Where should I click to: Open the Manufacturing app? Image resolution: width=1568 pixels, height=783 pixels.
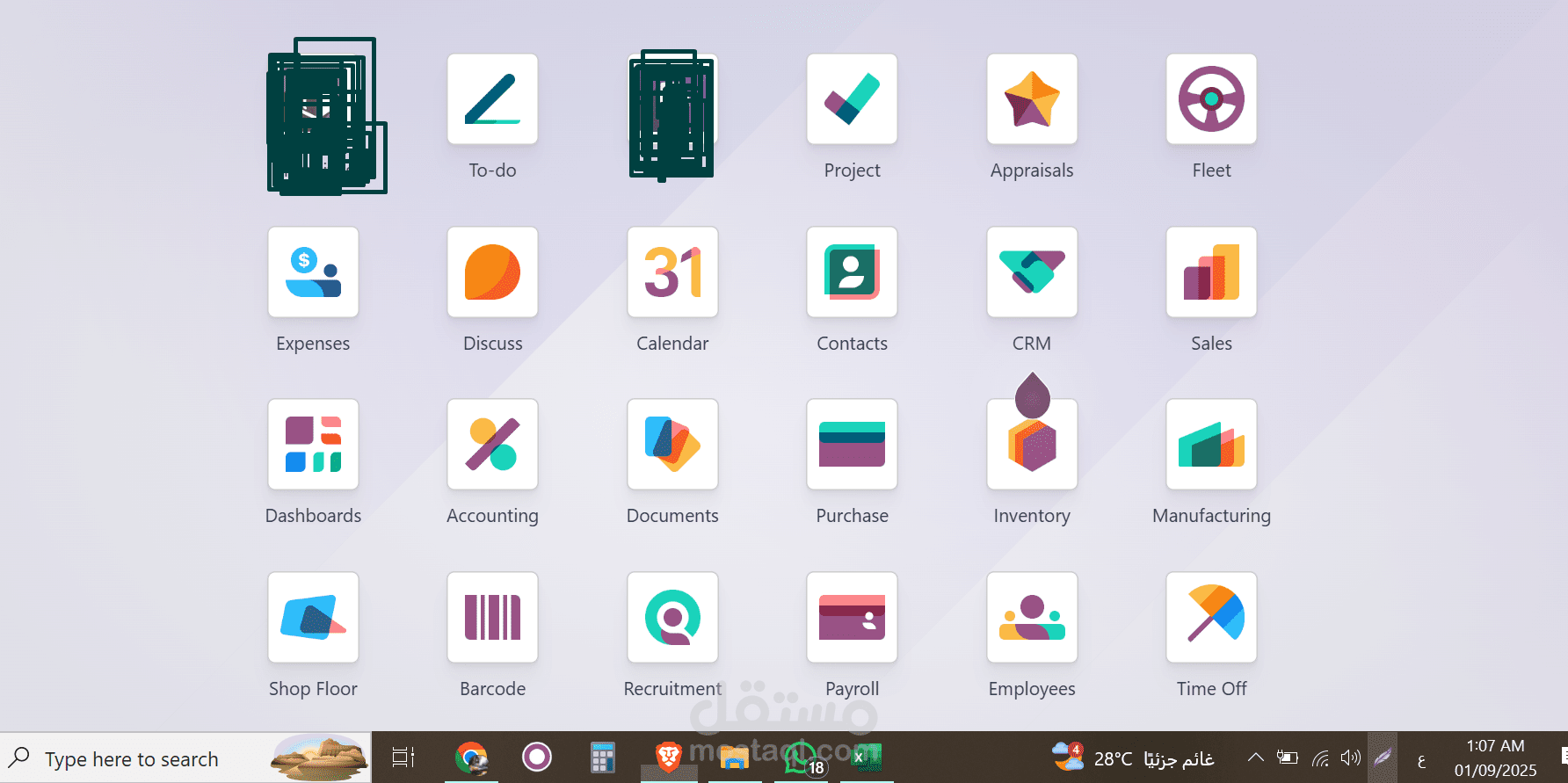coord(1211,444)
